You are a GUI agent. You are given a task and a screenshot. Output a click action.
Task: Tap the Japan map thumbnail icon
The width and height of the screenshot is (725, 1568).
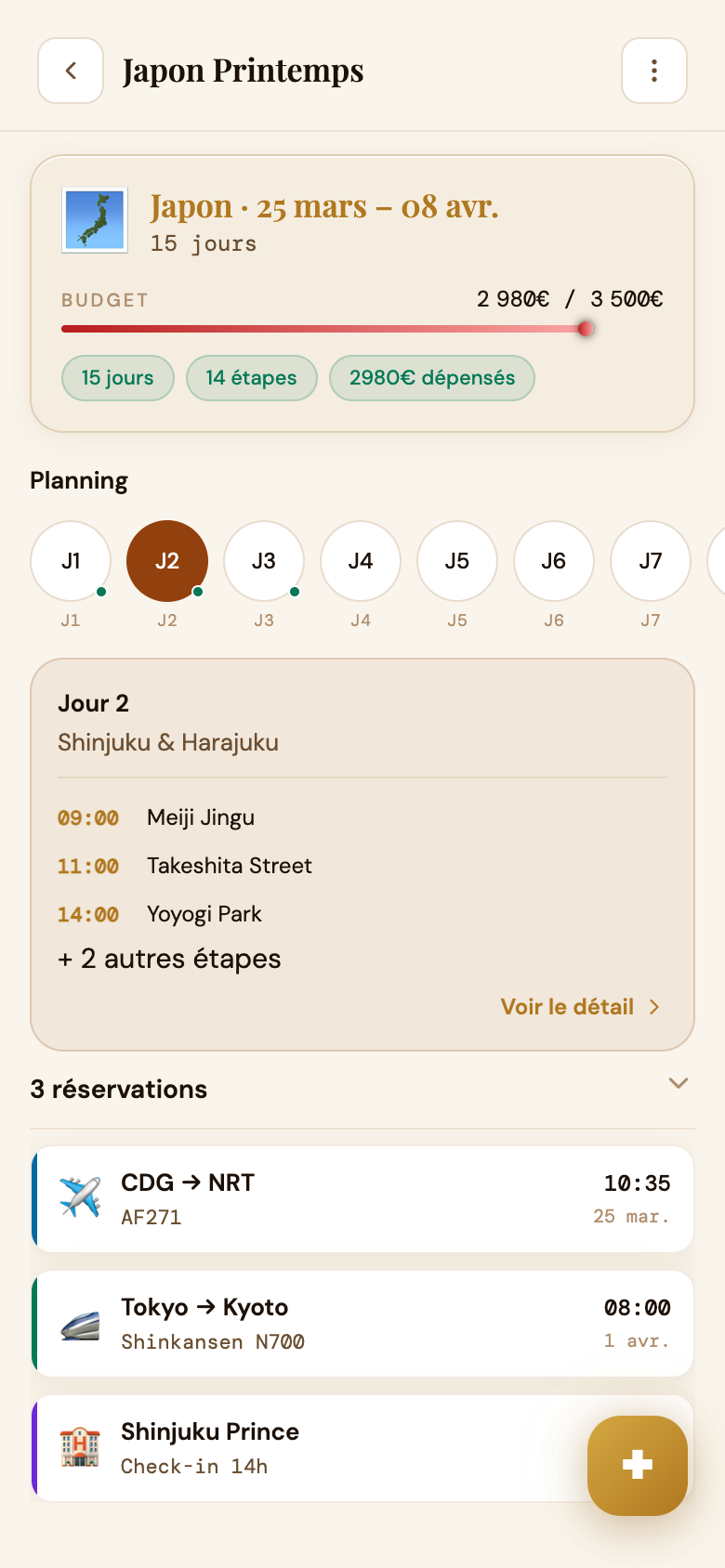click(x=95, y=220)
